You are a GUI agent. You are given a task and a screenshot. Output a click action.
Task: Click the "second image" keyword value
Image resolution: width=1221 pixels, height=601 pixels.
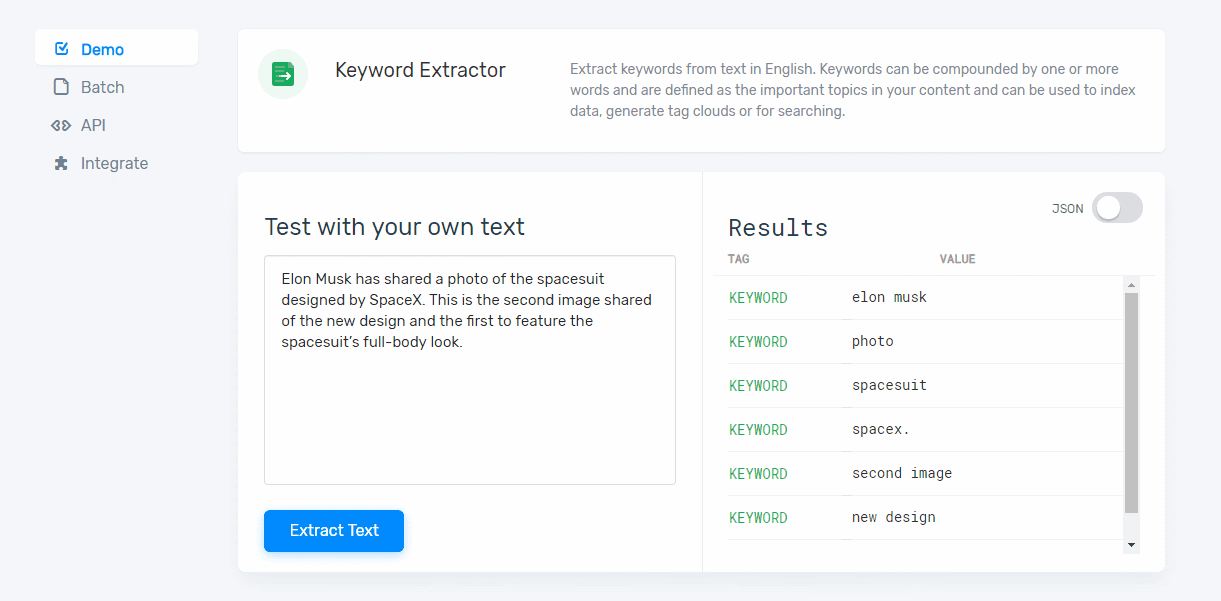[x=901, y=474]
